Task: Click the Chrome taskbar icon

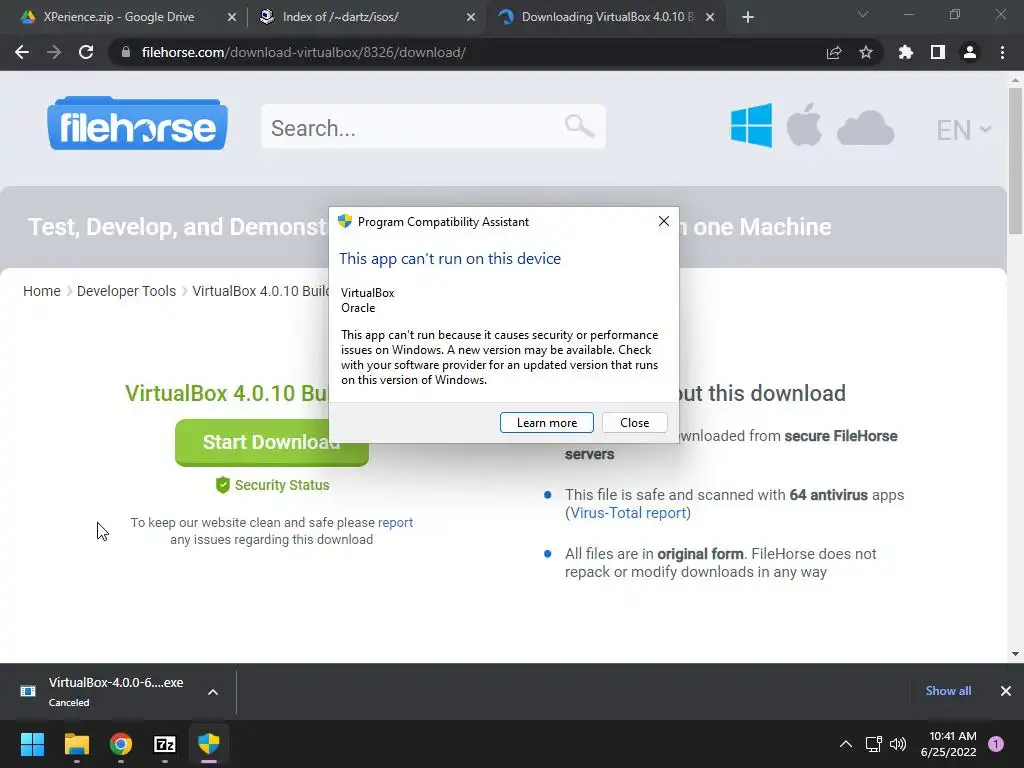Action: (121, 744)
